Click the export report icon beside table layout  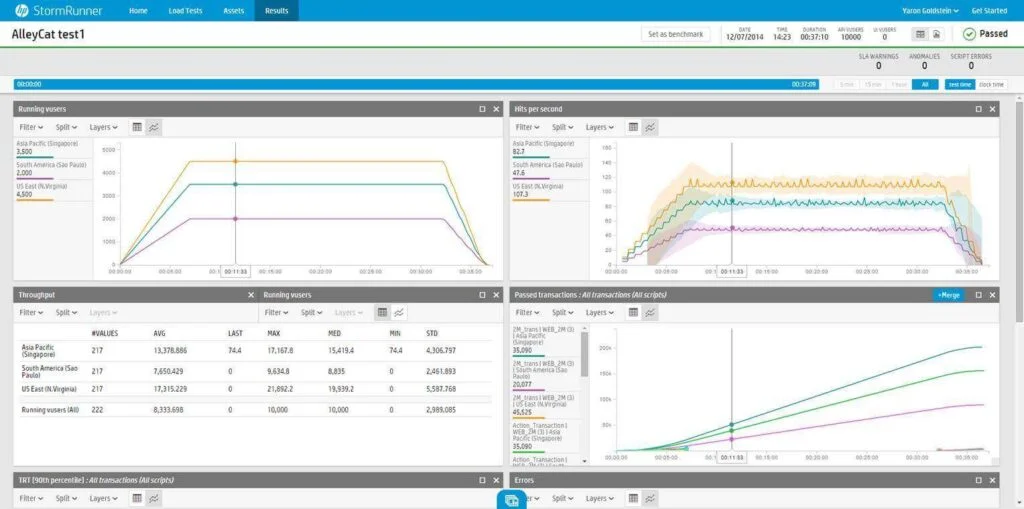point(936,34)
